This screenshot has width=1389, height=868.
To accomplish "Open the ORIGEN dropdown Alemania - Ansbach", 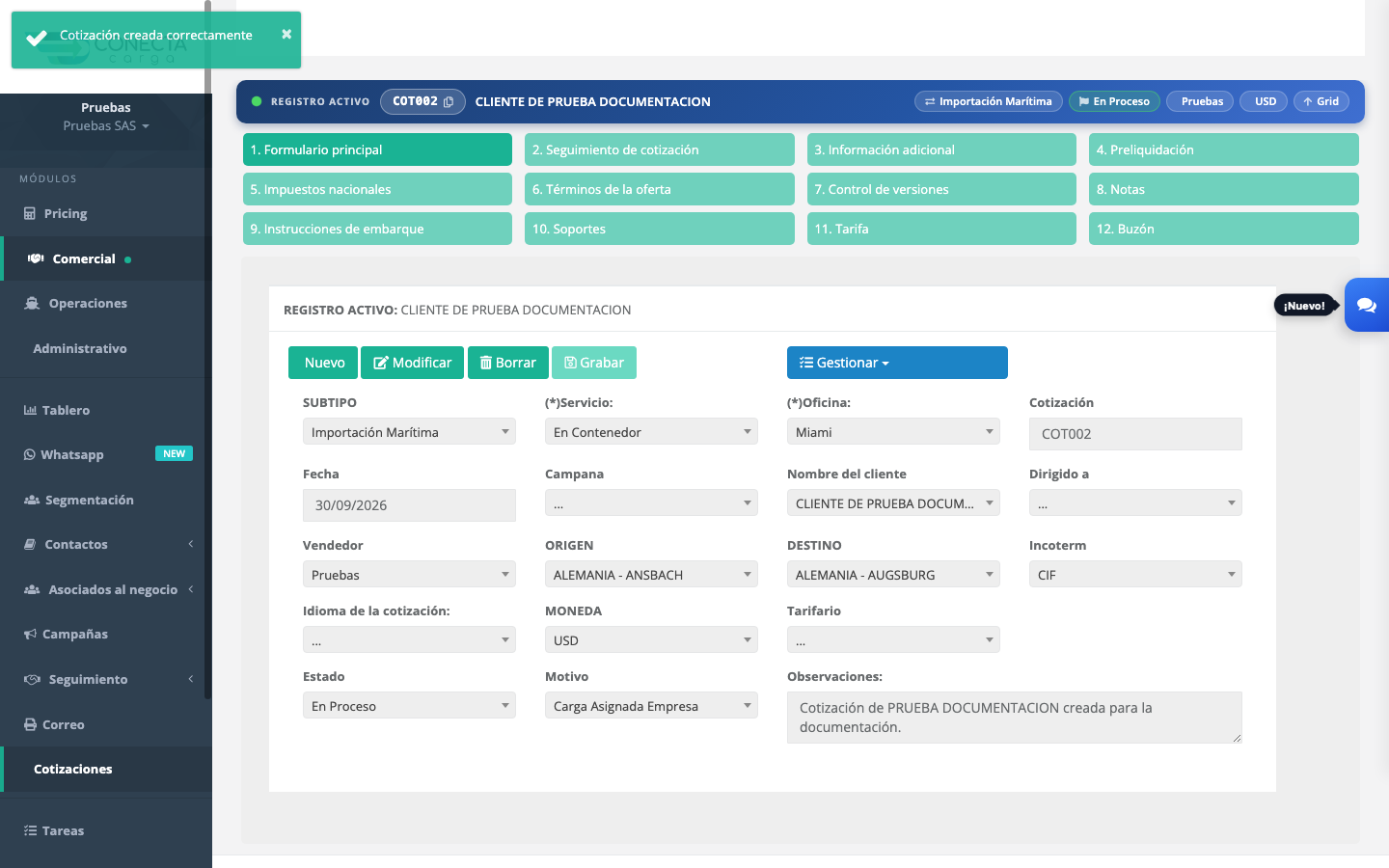I will pos(651,574).
